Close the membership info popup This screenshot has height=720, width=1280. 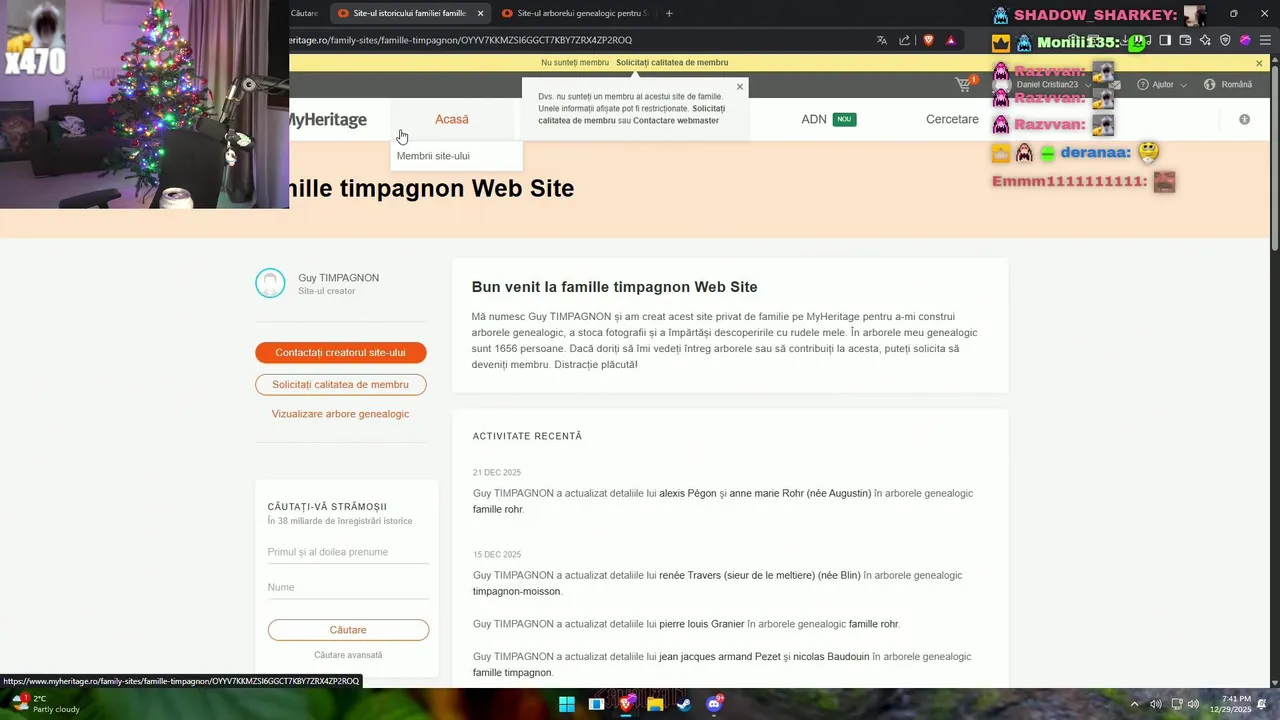click(740, 86)
